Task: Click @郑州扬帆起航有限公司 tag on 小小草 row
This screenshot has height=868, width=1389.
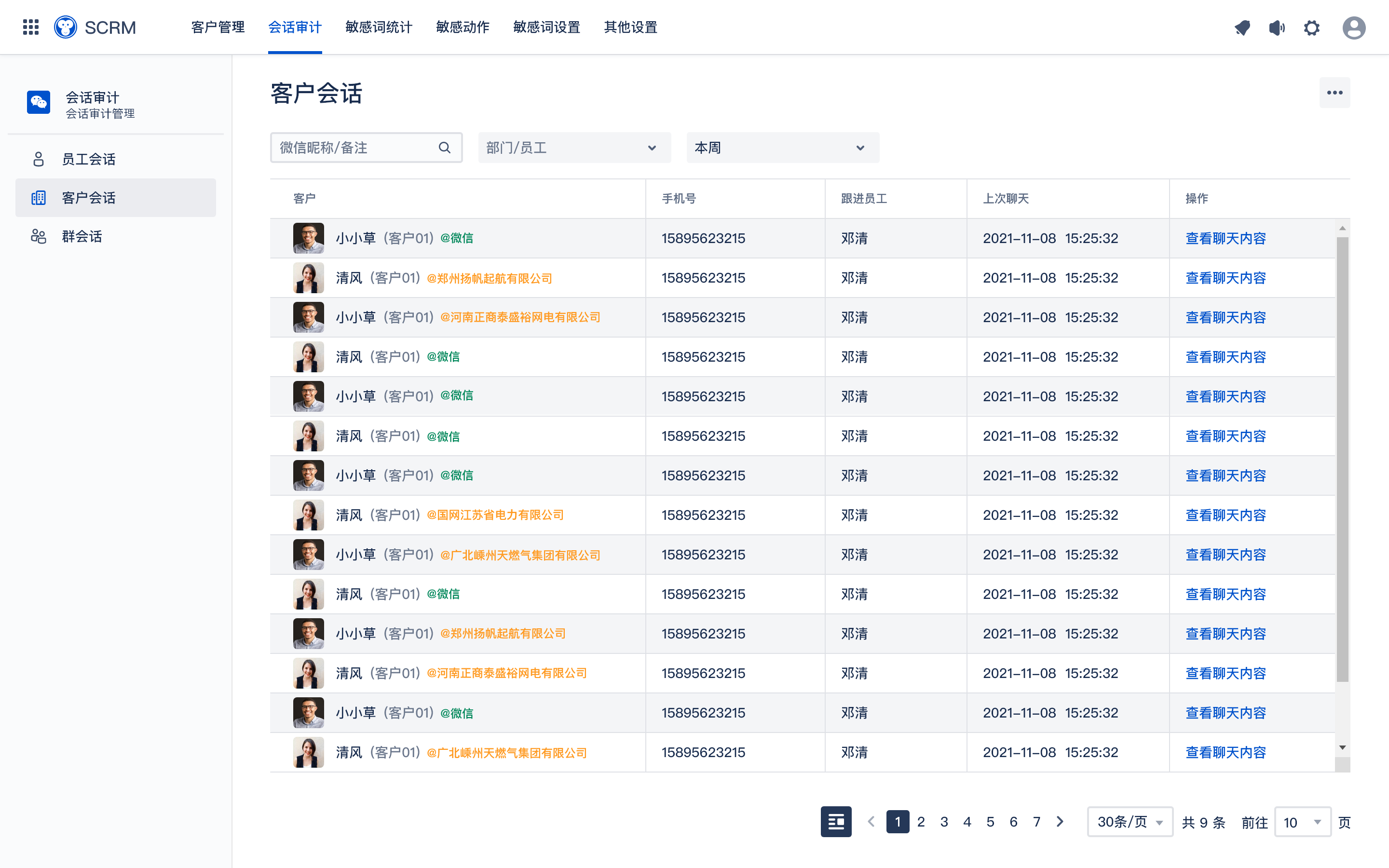Action: (503, 633)
